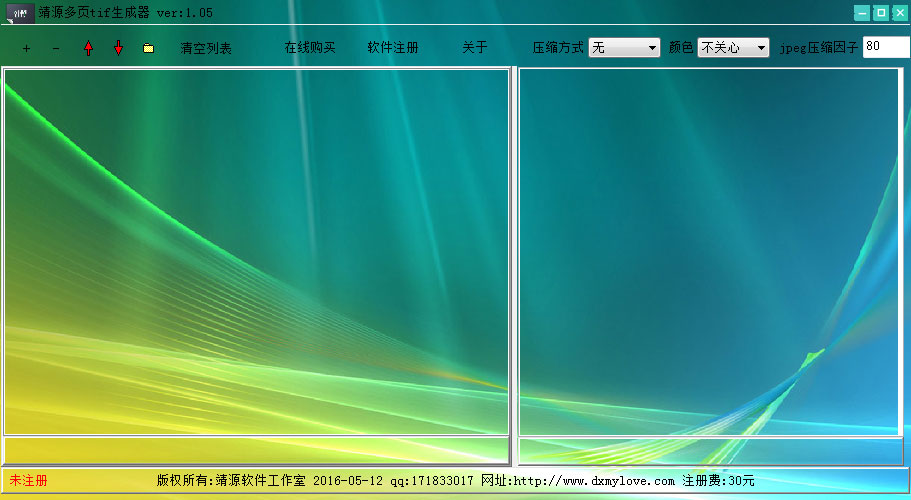Viewport: 911px width, 500px height.
Task: Expand the 颜色 color dropdown
Action: pos(733,48)
